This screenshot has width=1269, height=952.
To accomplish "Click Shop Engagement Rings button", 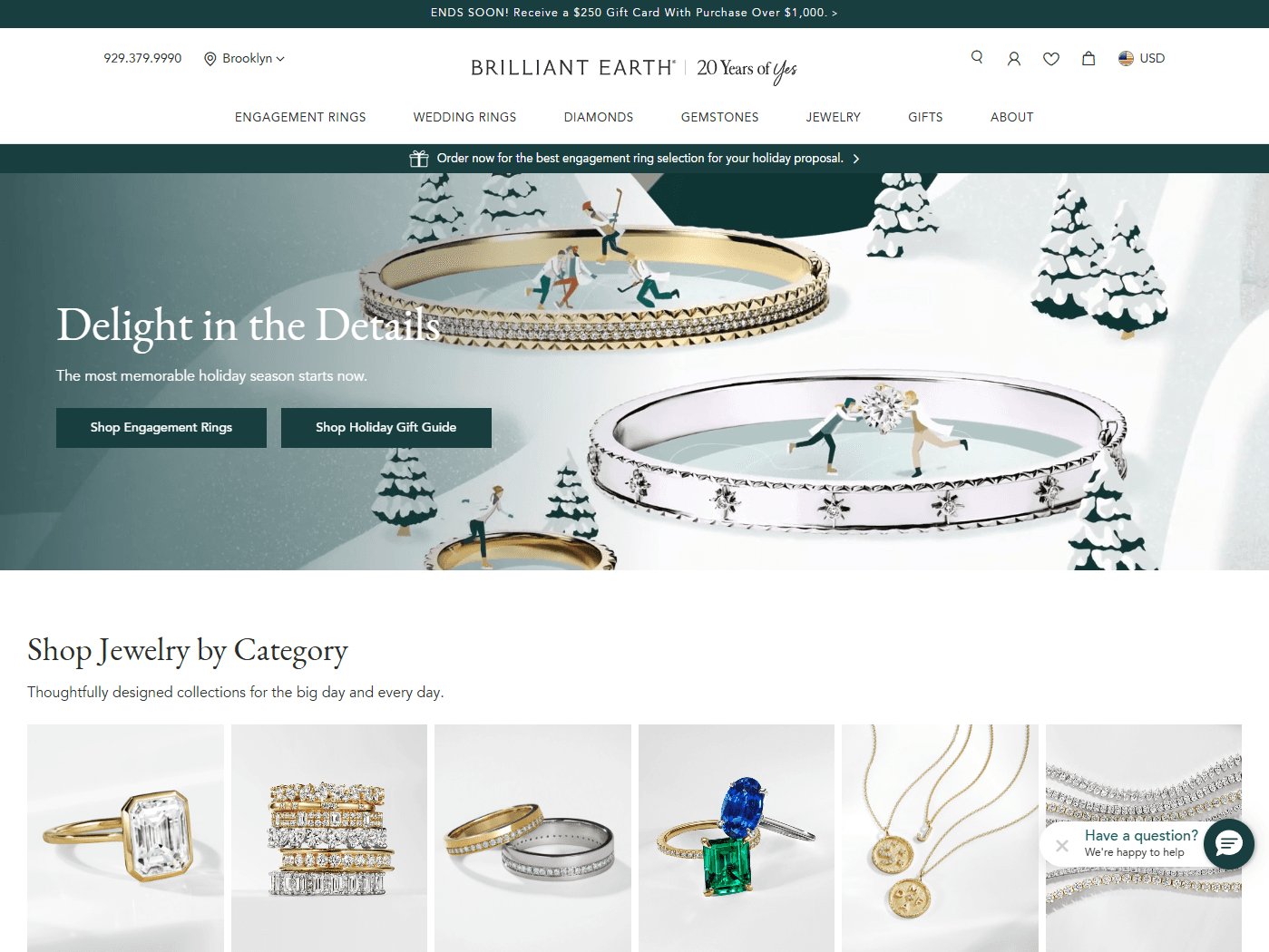I will click(x=161, y=428).
